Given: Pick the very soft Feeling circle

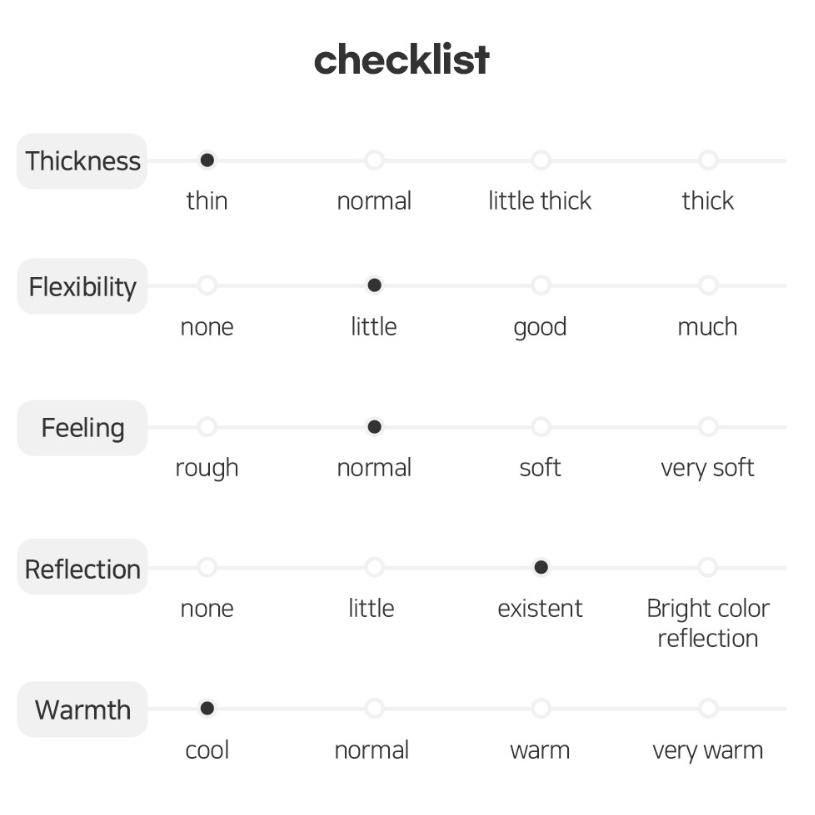Looking at the screenshot, I should click(x=708, y=427).
